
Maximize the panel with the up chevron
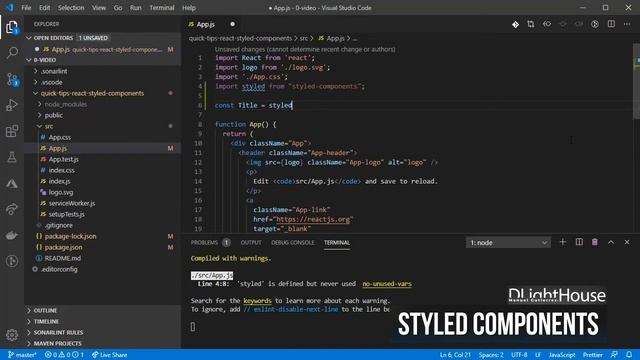[x=611, y=242]
